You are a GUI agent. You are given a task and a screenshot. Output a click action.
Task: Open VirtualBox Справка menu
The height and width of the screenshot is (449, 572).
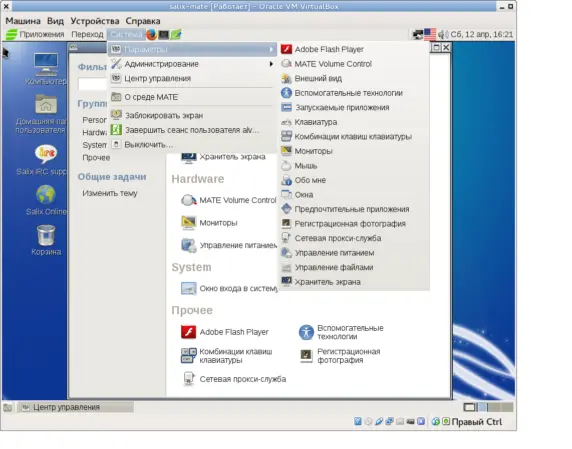(143, 21)
